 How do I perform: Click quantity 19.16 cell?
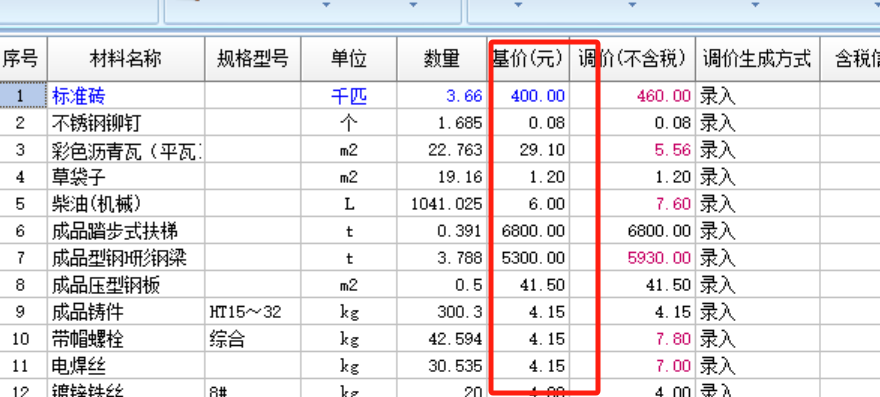442,176
